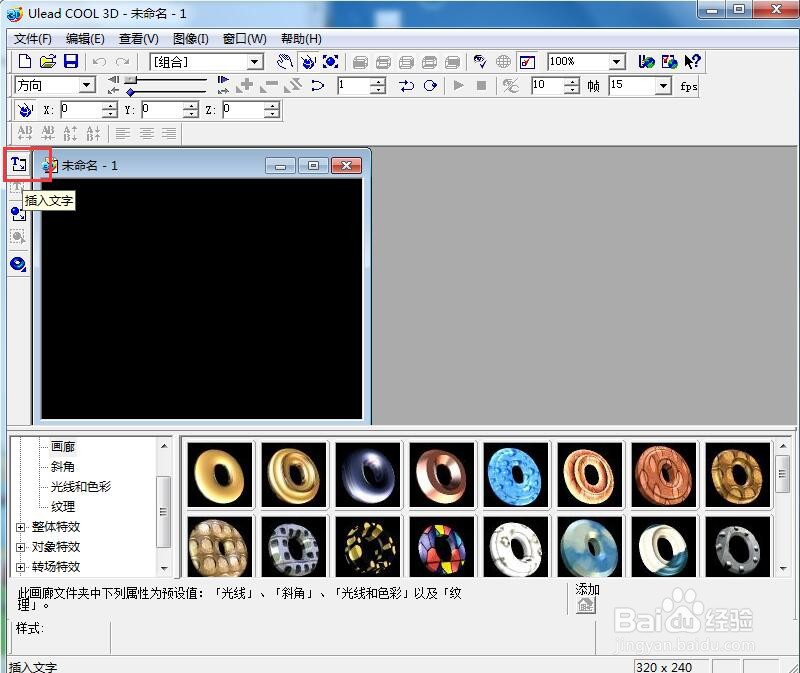Go to the next frame arrow
The width and height of the screenshot is (800, 673).
coord(222,79)
